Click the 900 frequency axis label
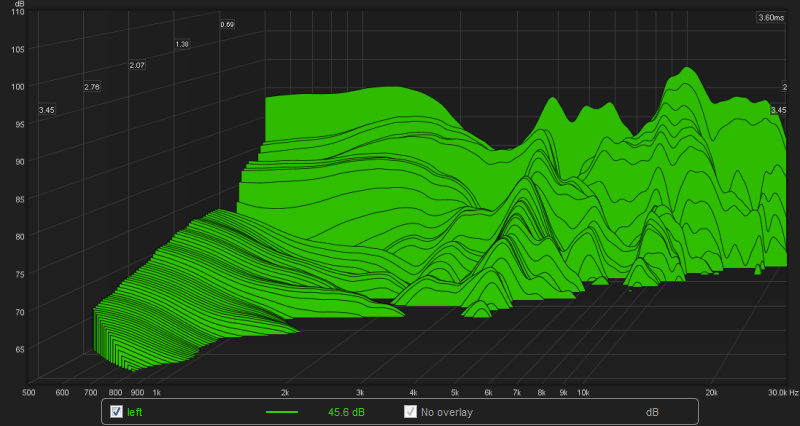Image resolution: width=800 pixels, height=426 pixels. 137,393
